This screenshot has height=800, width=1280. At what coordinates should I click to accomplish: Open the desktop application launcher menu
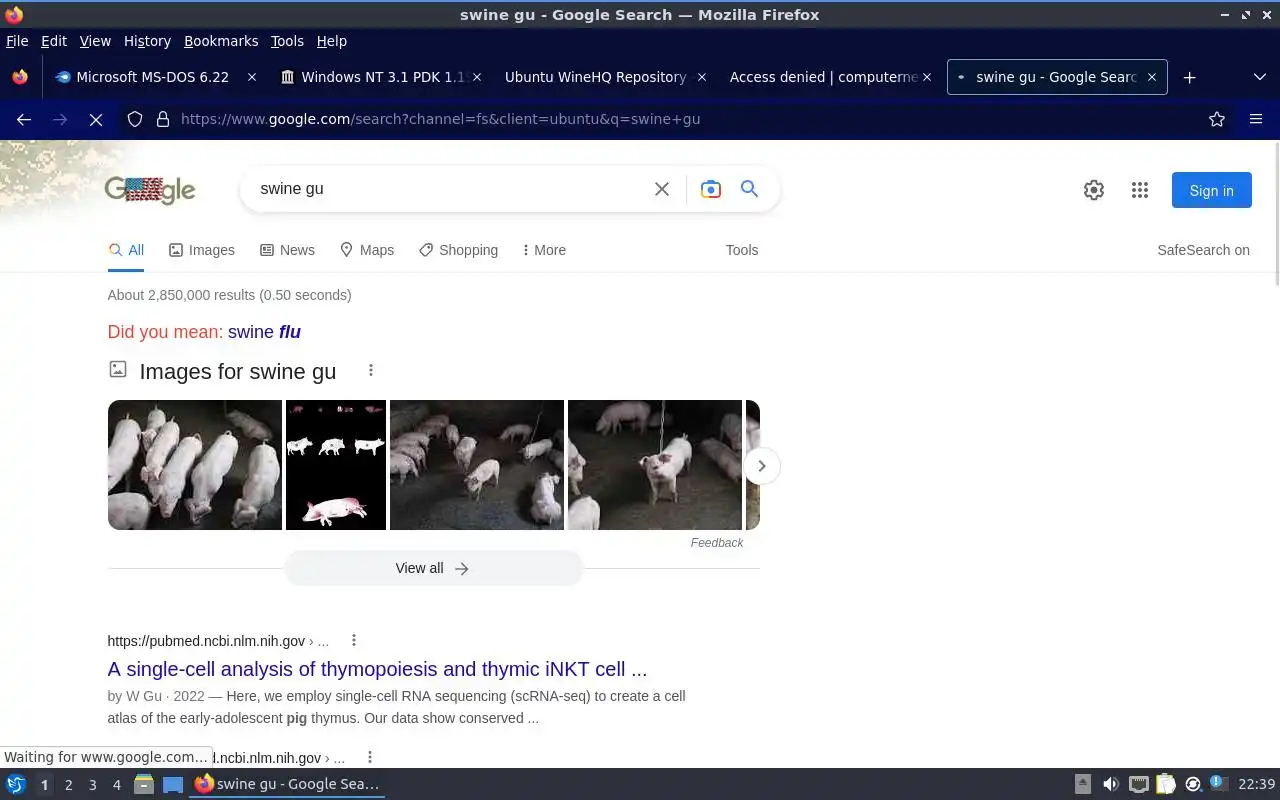click(x=16, y=784)
